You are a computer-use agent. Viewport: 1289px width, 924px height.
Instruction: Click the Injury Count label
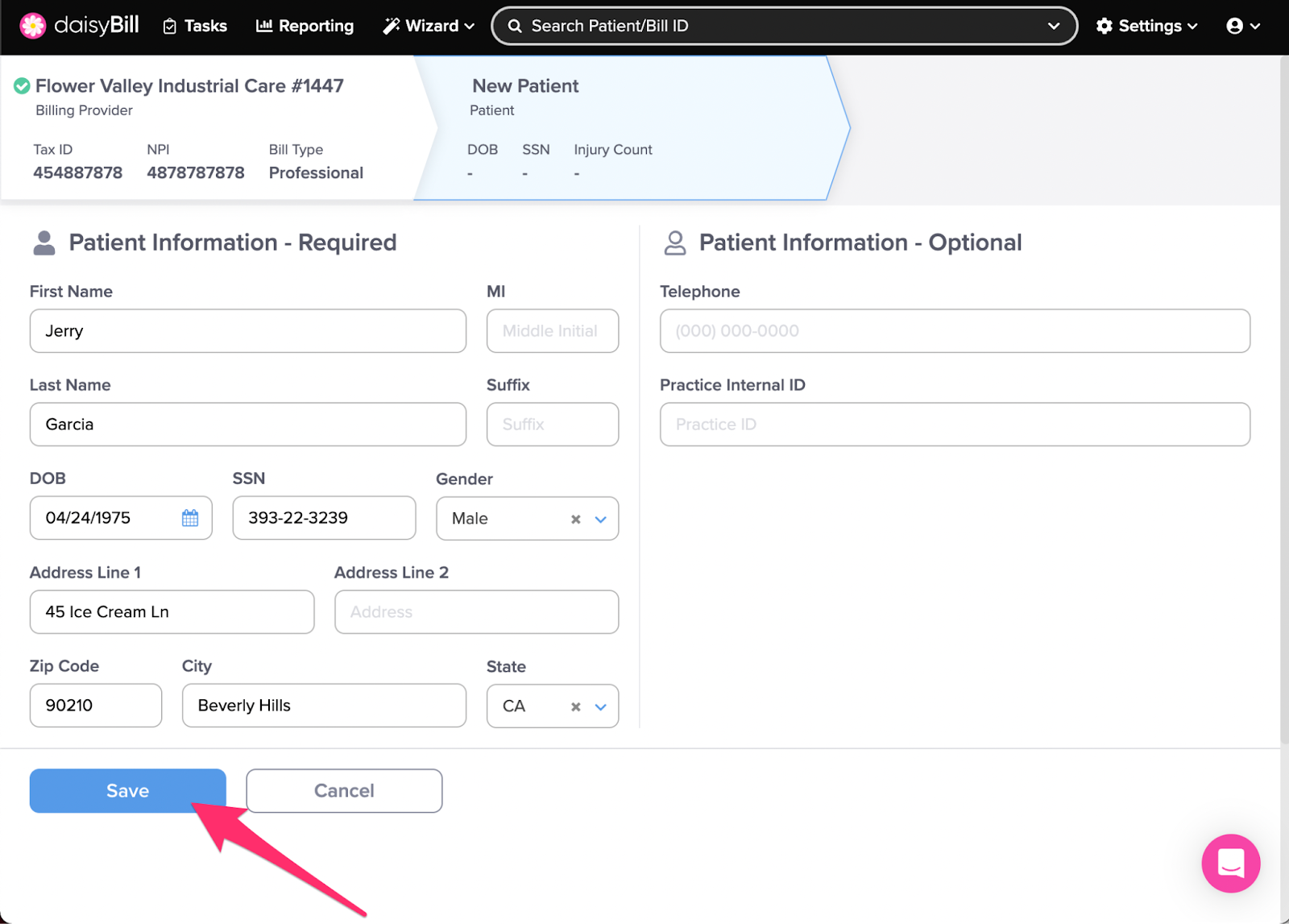coord(613,150)
